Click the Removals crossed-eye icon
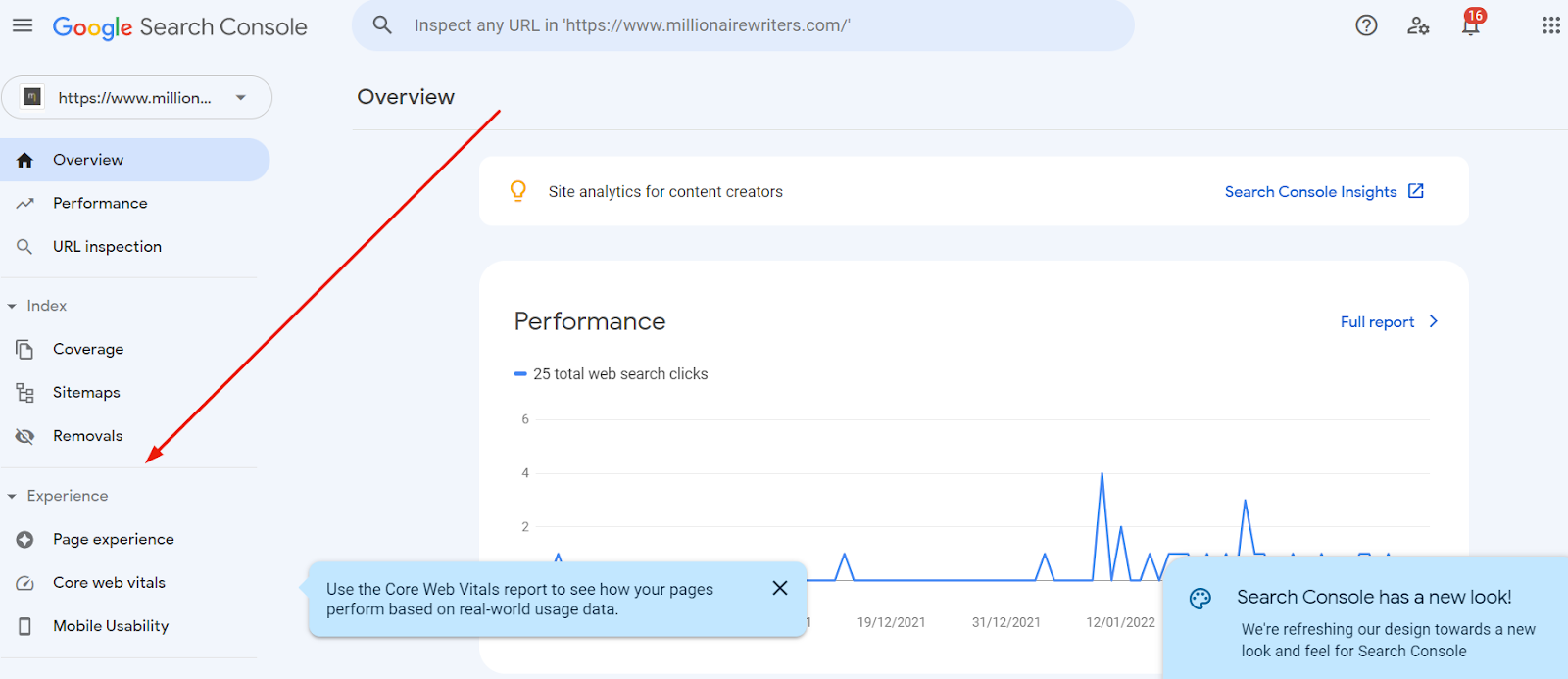 click(25, 436)
